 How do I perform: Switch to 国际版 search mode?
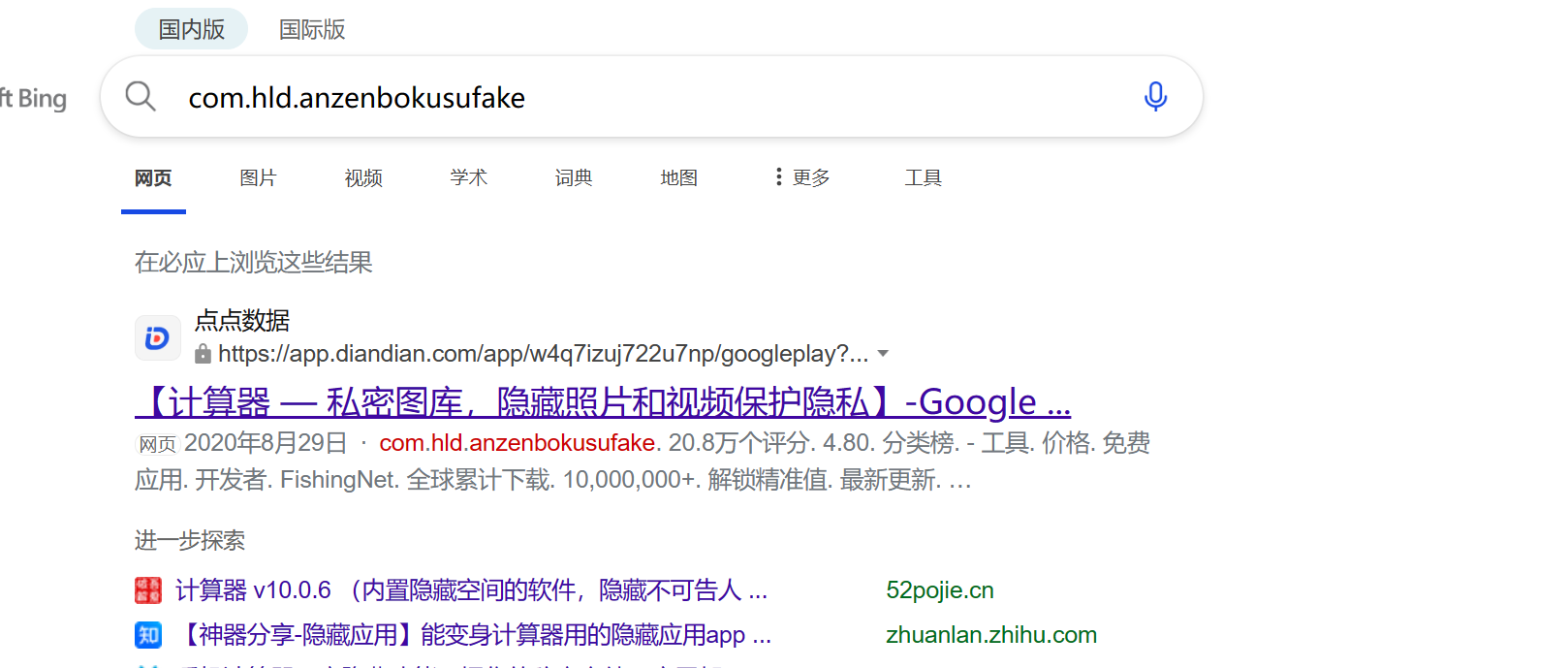pyautogui.click(x=312, y=29)
